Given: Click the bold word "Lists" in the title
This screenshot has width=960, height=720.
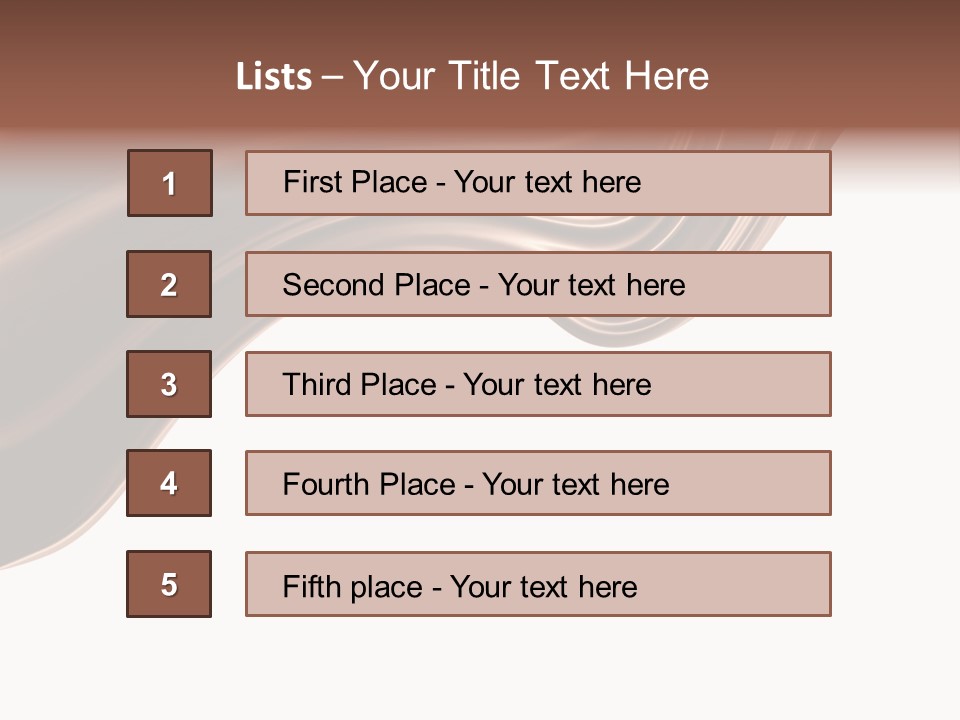Looking at the screenshot, I should click(x=273, y=77).
